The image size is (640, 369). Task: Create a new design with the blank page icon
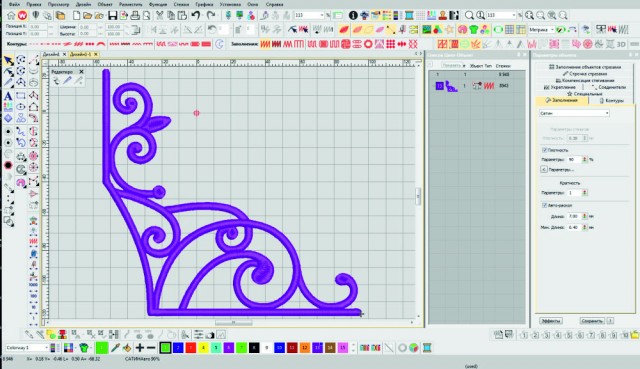click(x=76, y=16)
